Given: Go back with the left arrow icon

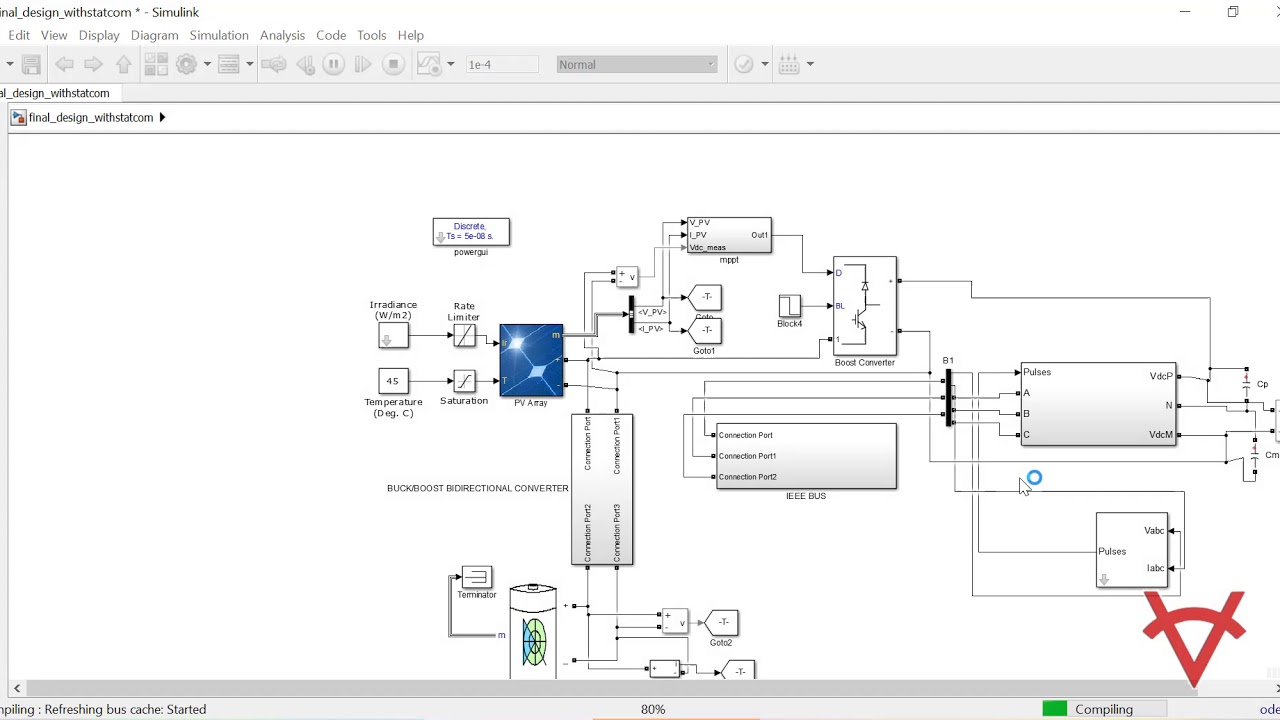Looking at the screenshot, I should (x=64, y=64).
